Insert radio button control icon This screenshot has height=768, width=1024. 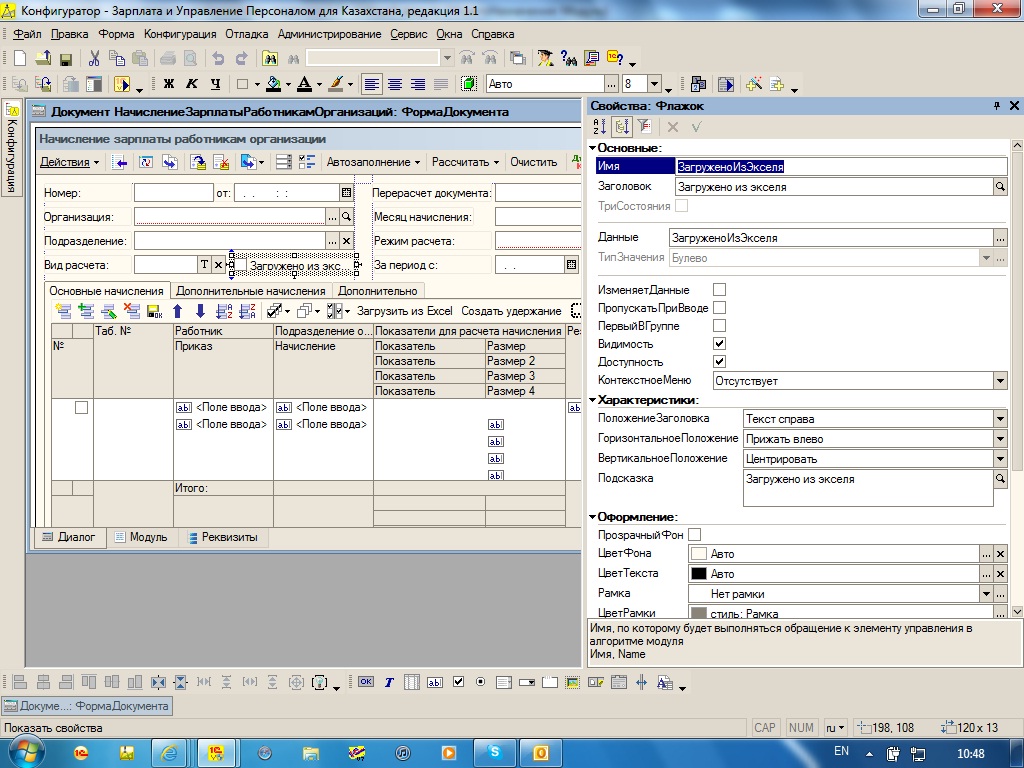[x=481, y=682]
